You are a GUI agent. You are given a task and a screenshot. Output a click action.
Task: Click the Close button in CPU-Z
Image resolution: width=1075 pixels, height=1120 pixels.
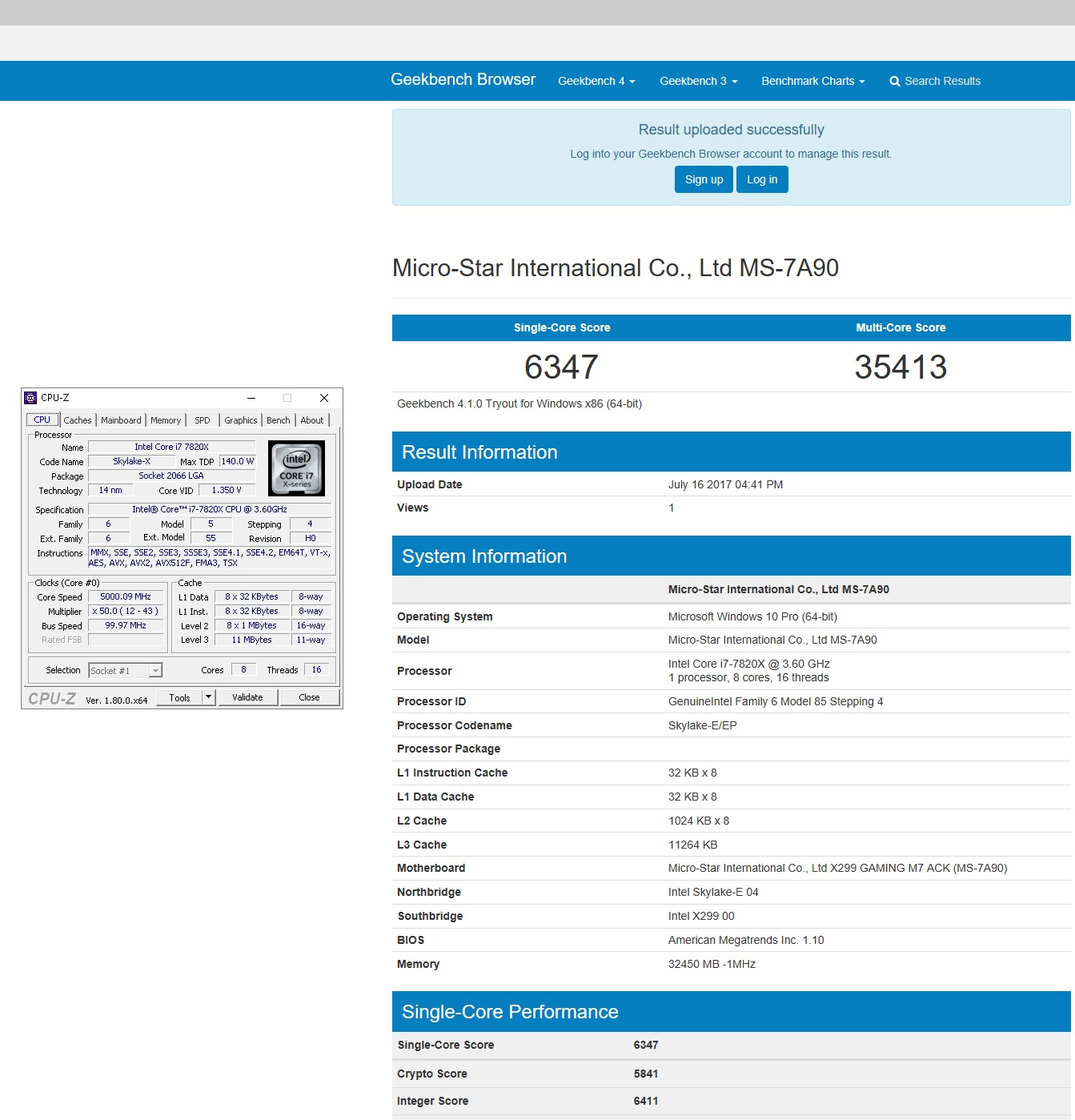(310, 697)
